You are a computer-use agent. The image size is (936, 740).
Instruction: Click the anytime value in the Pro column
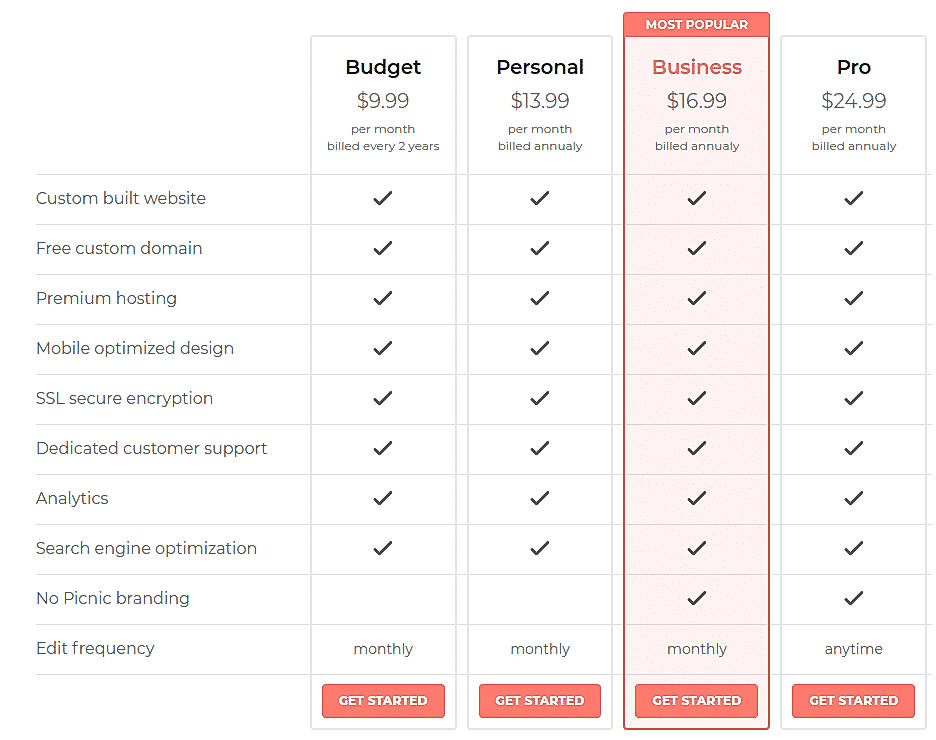coord(853,648)
